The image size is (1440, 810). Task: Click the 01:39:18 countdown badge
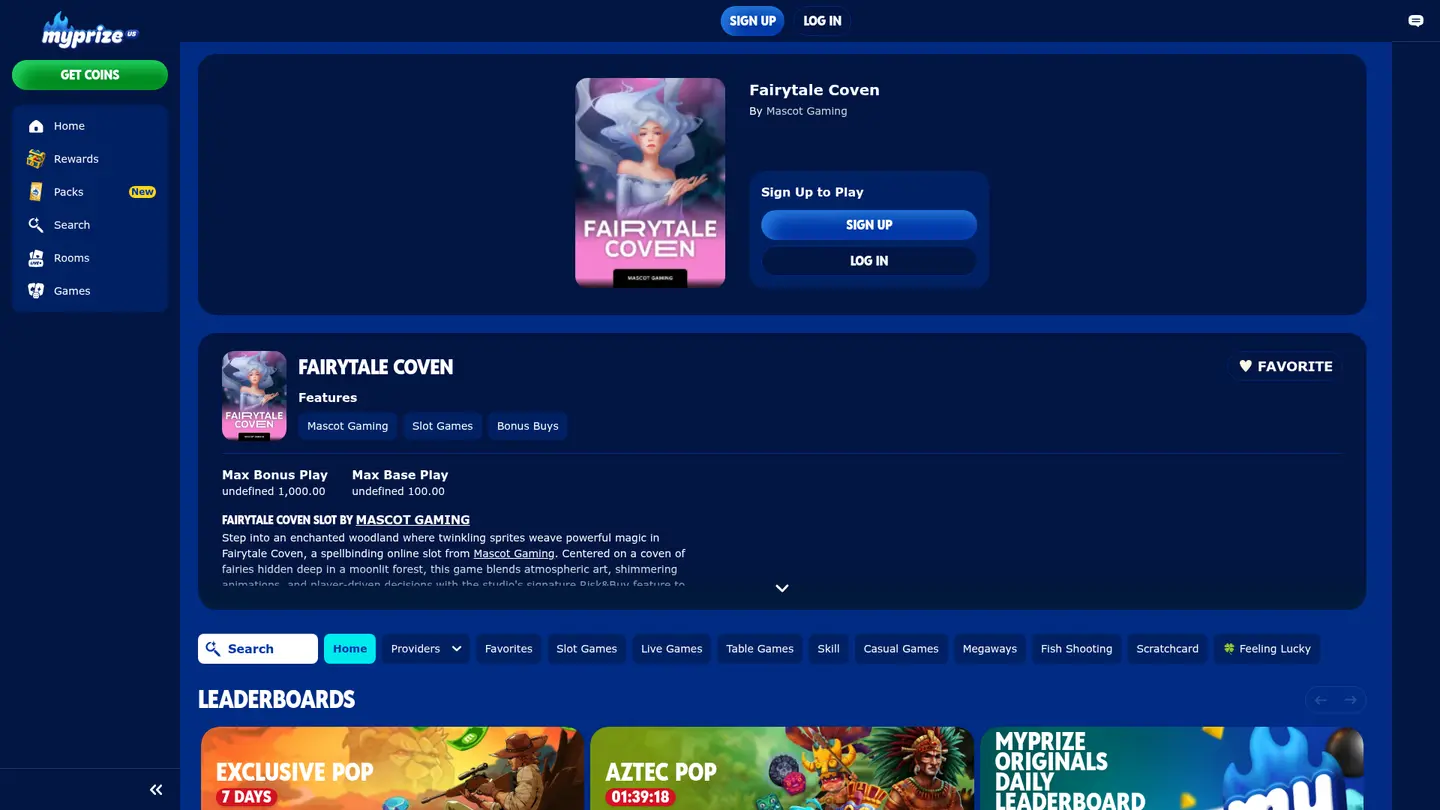pos(642,797)
